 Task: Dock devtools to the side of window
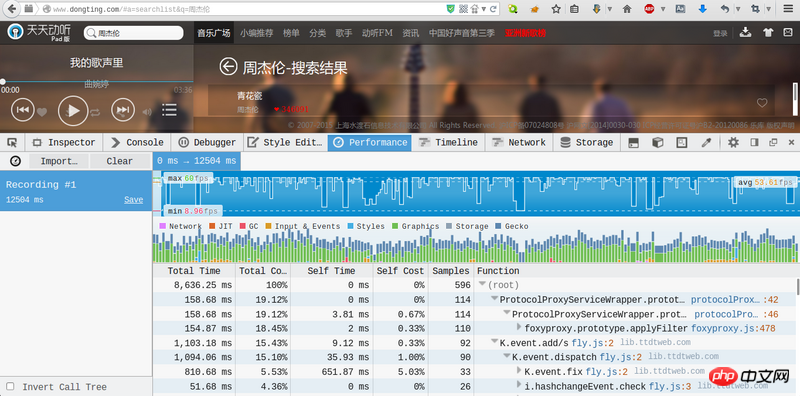click(x=754, y=143)
